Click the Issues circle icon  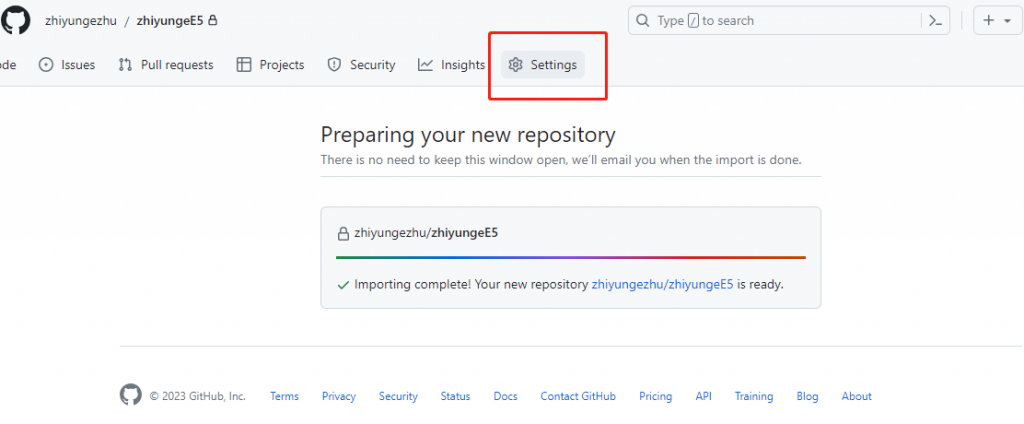(46, 65)
